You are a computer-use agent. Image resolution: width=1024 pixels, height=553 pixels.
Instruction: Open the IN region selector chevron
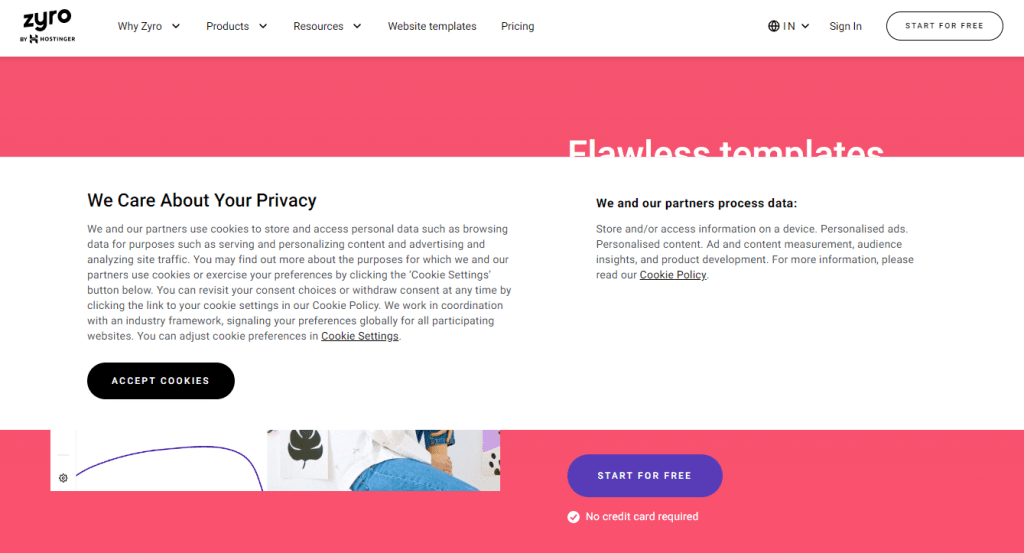(x=805, y=26)
